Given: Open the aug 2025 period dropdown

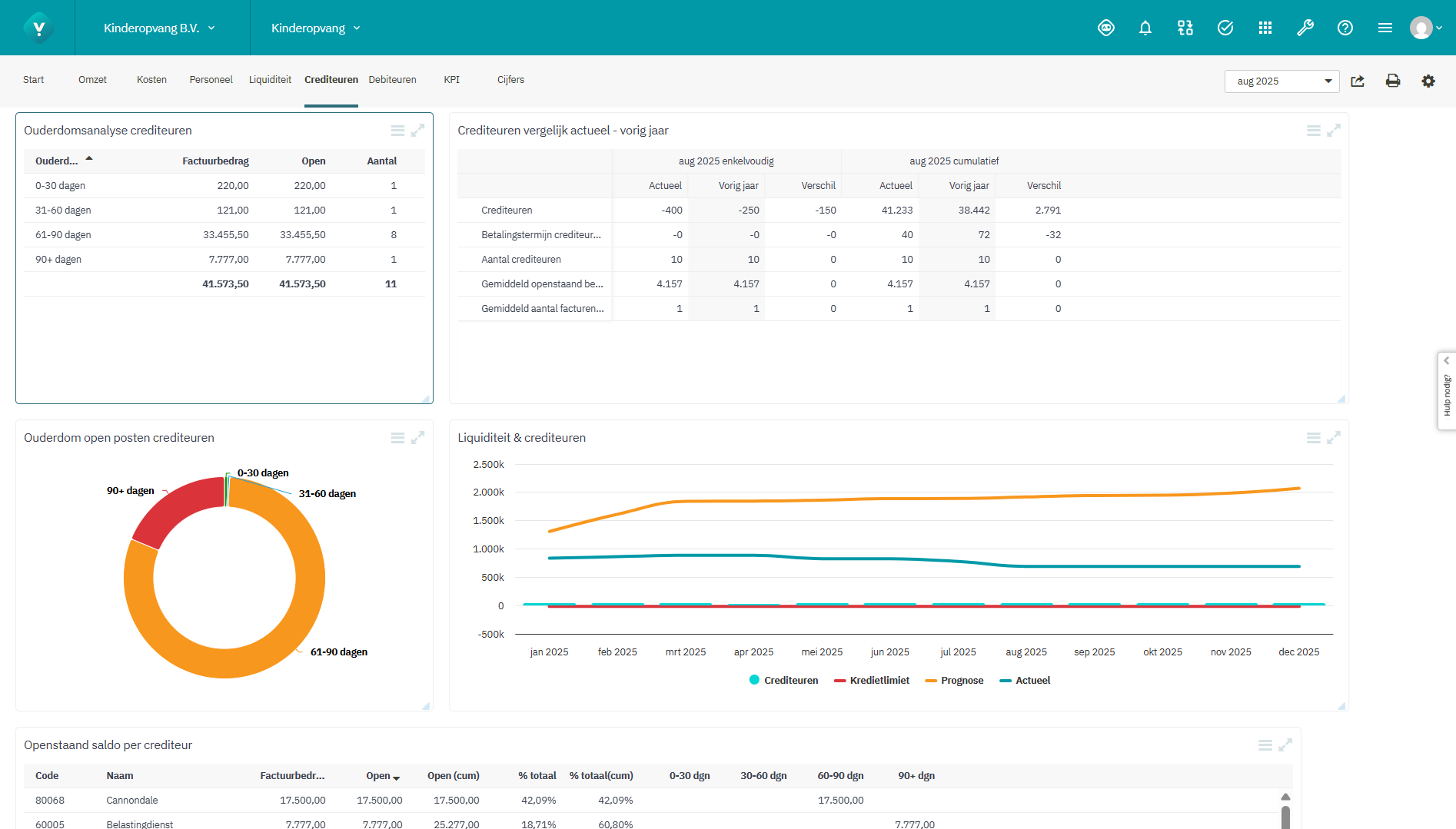Looking at the screenshot, I should click(1281, 81).
